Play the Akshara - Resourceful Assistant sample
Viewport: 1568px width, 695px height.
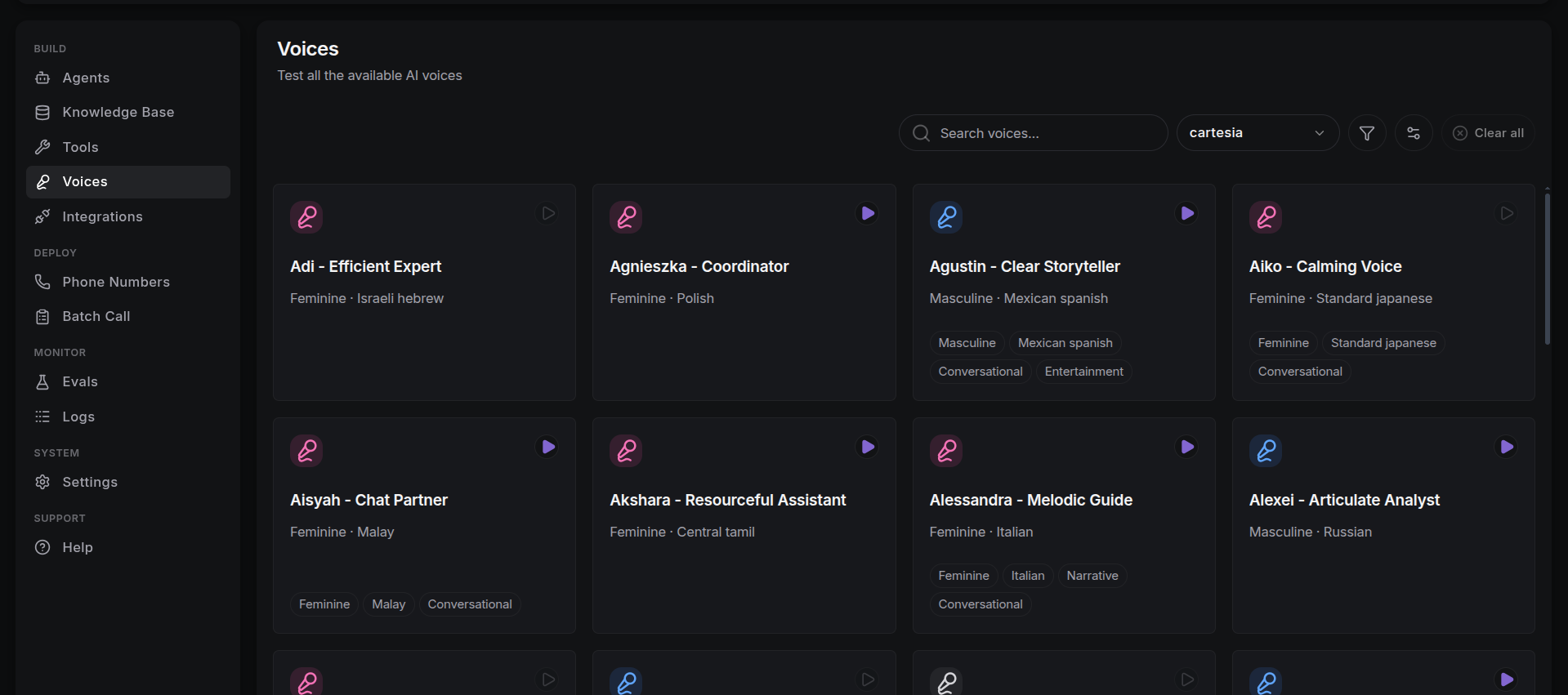coord(868,447)
